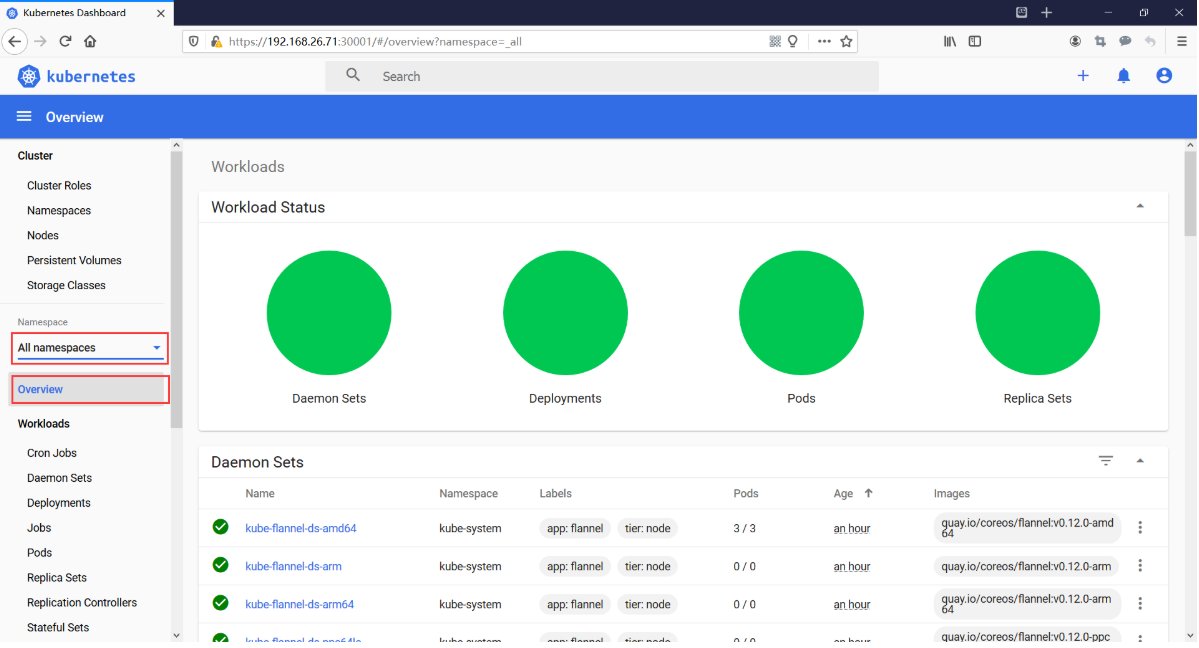
Task: Open actions menu for kube-flannel-ds-amd64 row
Action: click(x=1140, y=528)
